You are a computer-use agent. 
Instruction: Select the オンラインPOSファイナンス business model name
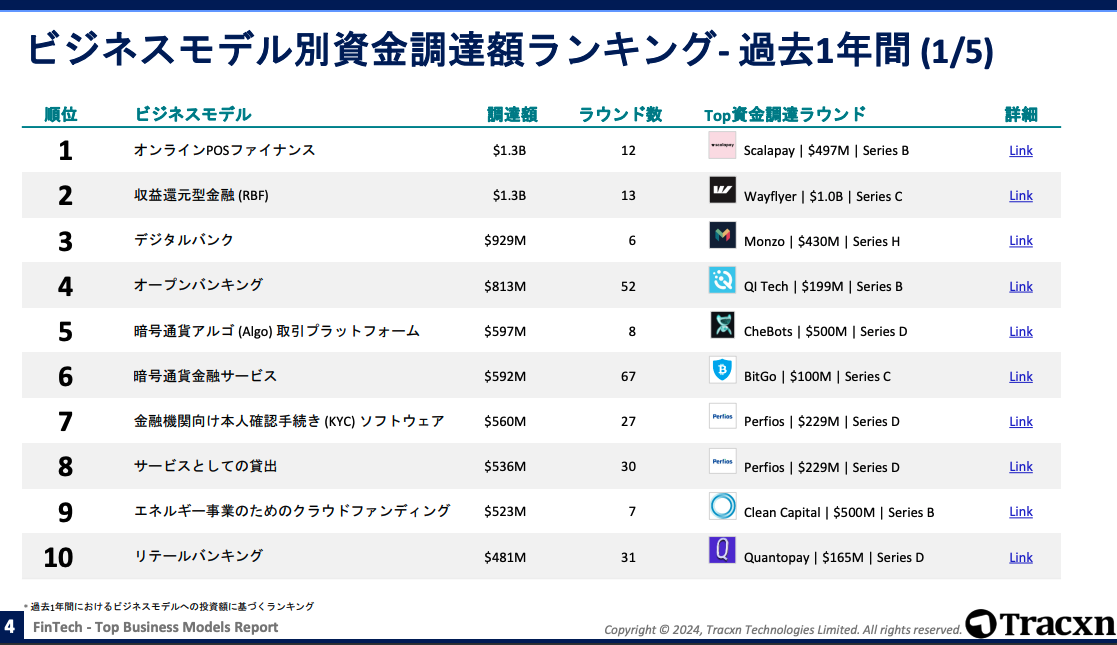[224, 150]
